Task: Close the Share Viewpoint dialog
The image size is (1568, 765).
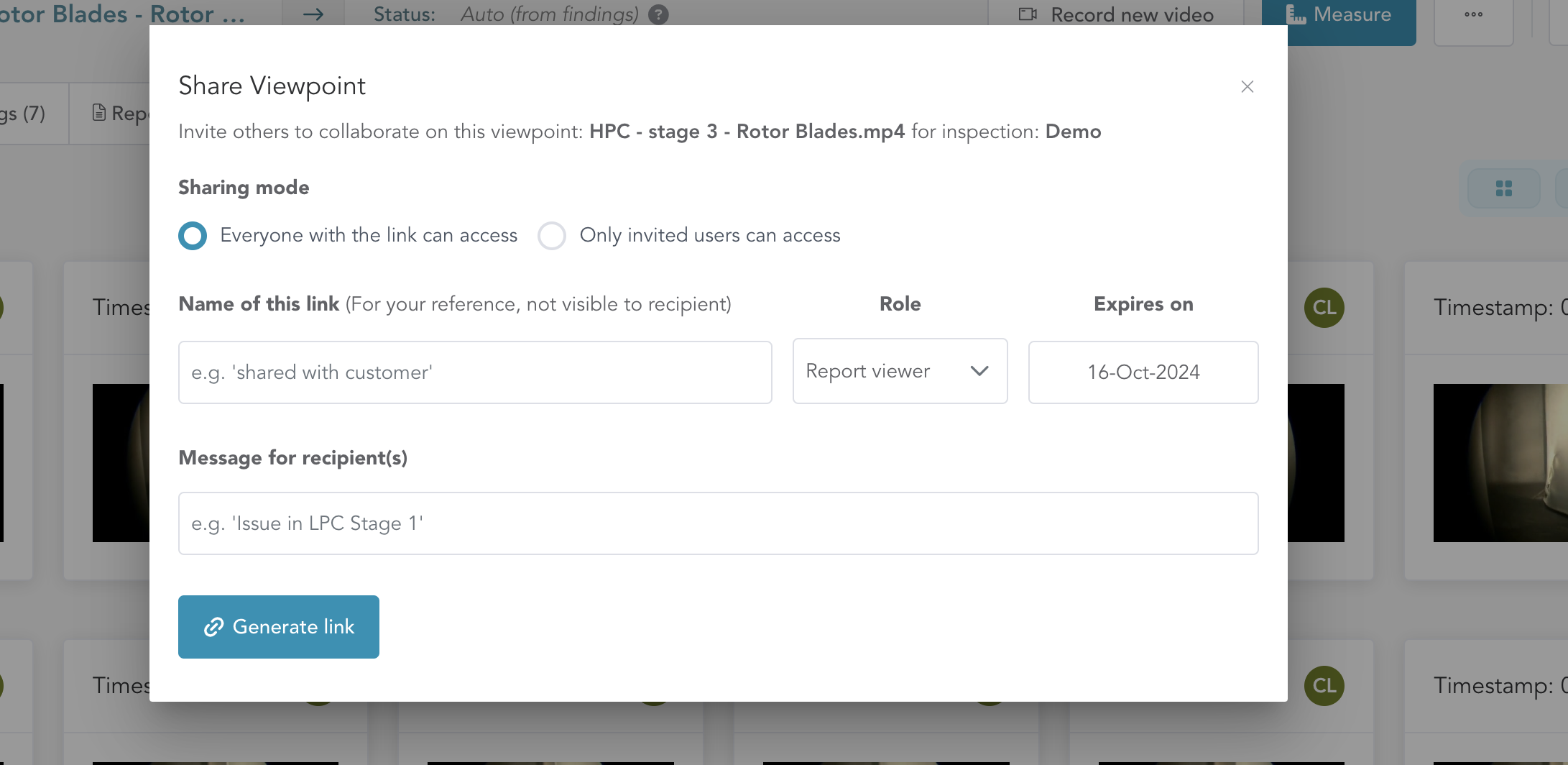Action: click(1247, 87)
